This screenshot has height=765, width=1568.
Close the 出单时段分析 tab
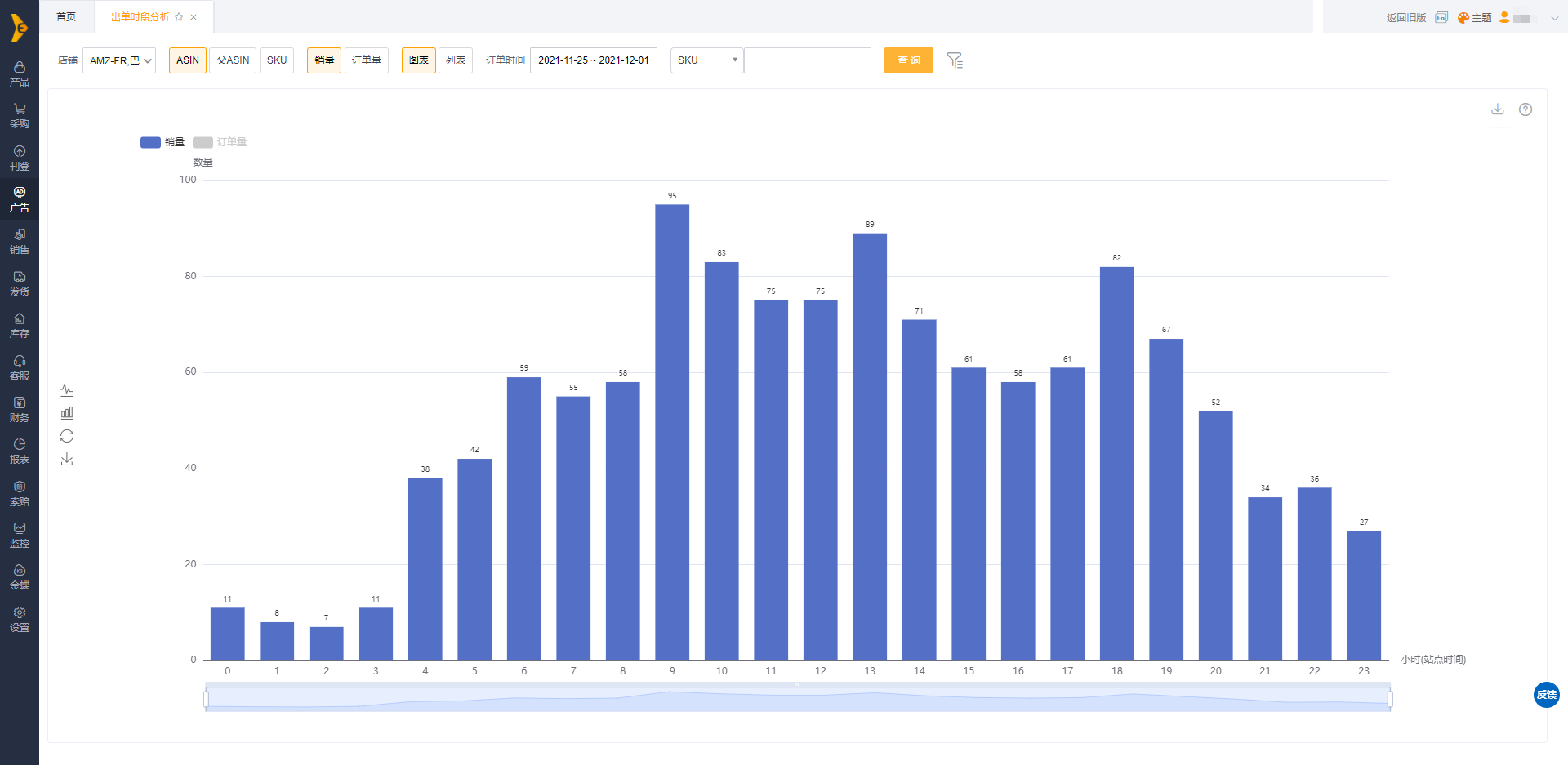(x=194, y=17)
